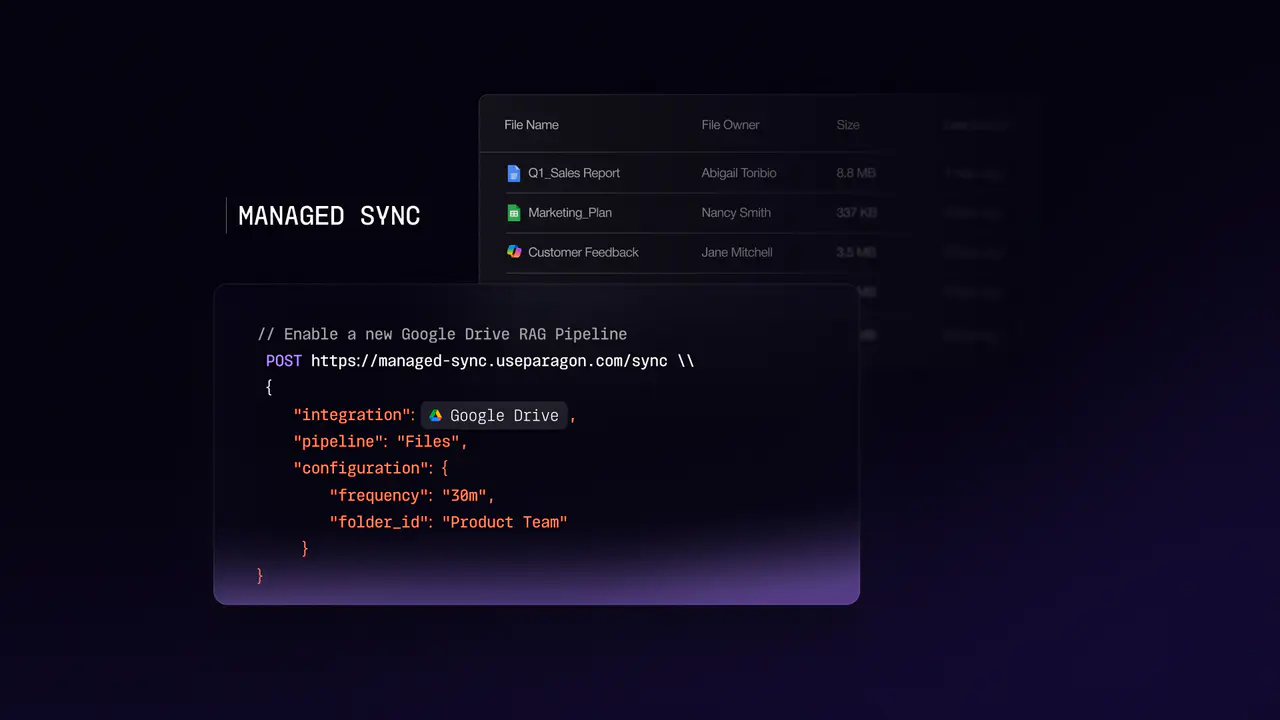The image size is (1280, 720).
Task: Select the File Owner column header
Action: (731, 125)
